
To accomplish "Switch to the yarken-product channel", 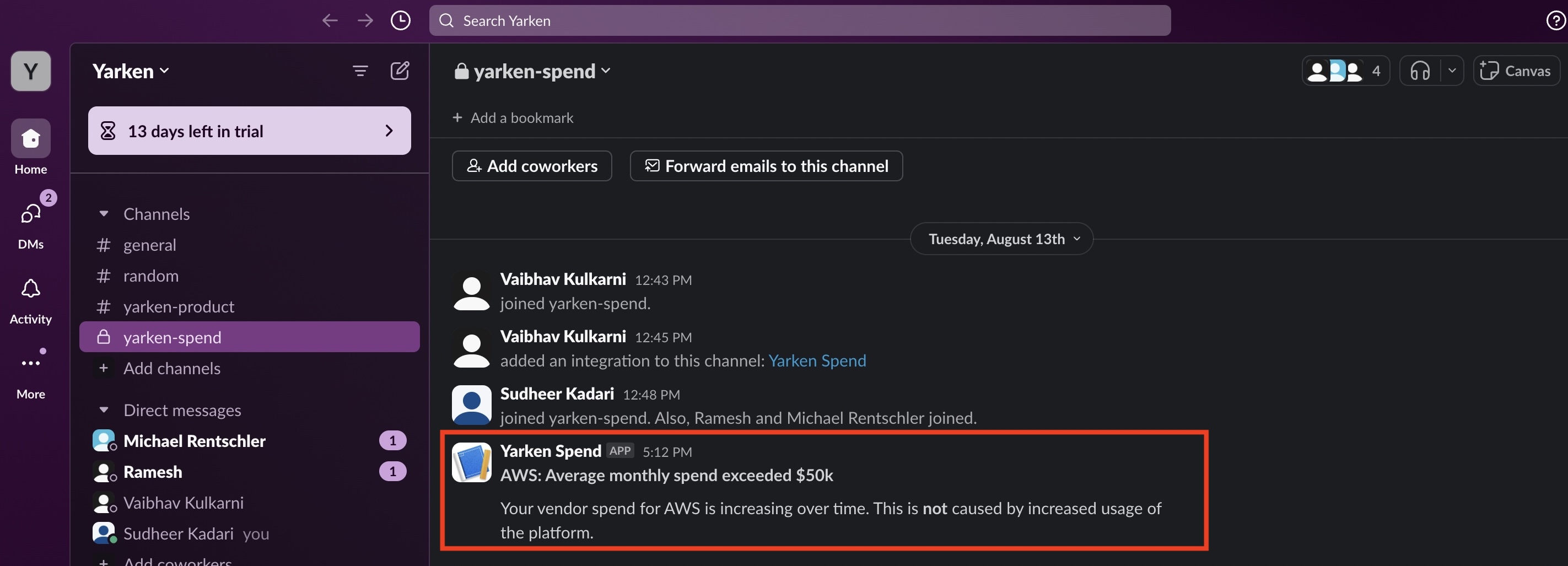I will coord(179,307).
